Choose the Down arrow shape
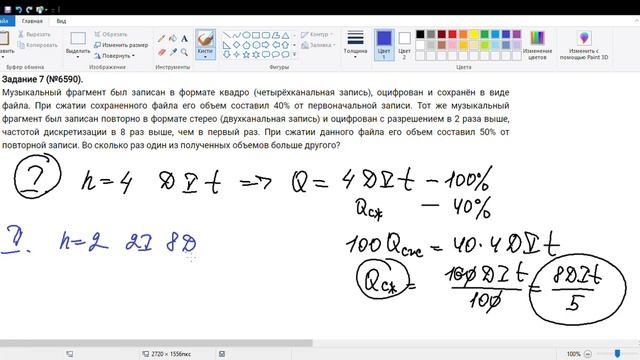The width and height of the screenshot is (640, 360). pos(227,54)
